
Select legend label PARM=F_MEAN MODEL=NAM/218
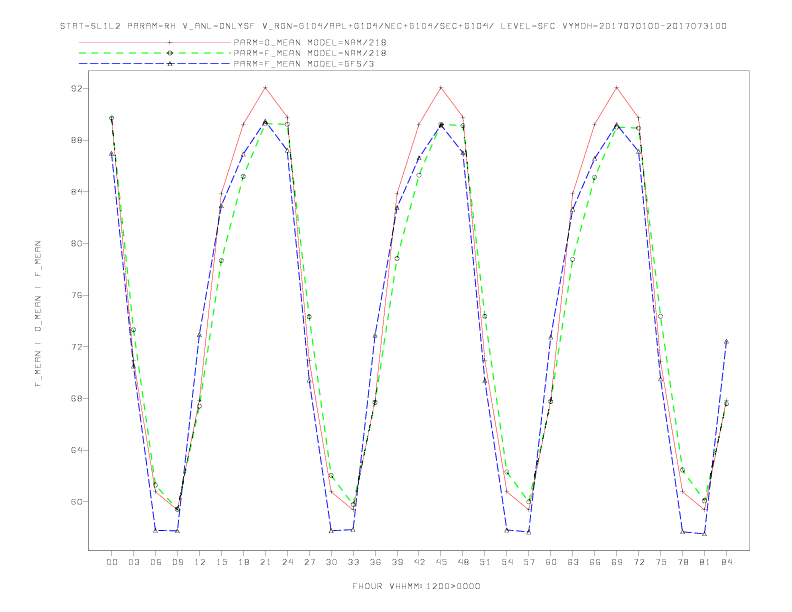[310, 53]
